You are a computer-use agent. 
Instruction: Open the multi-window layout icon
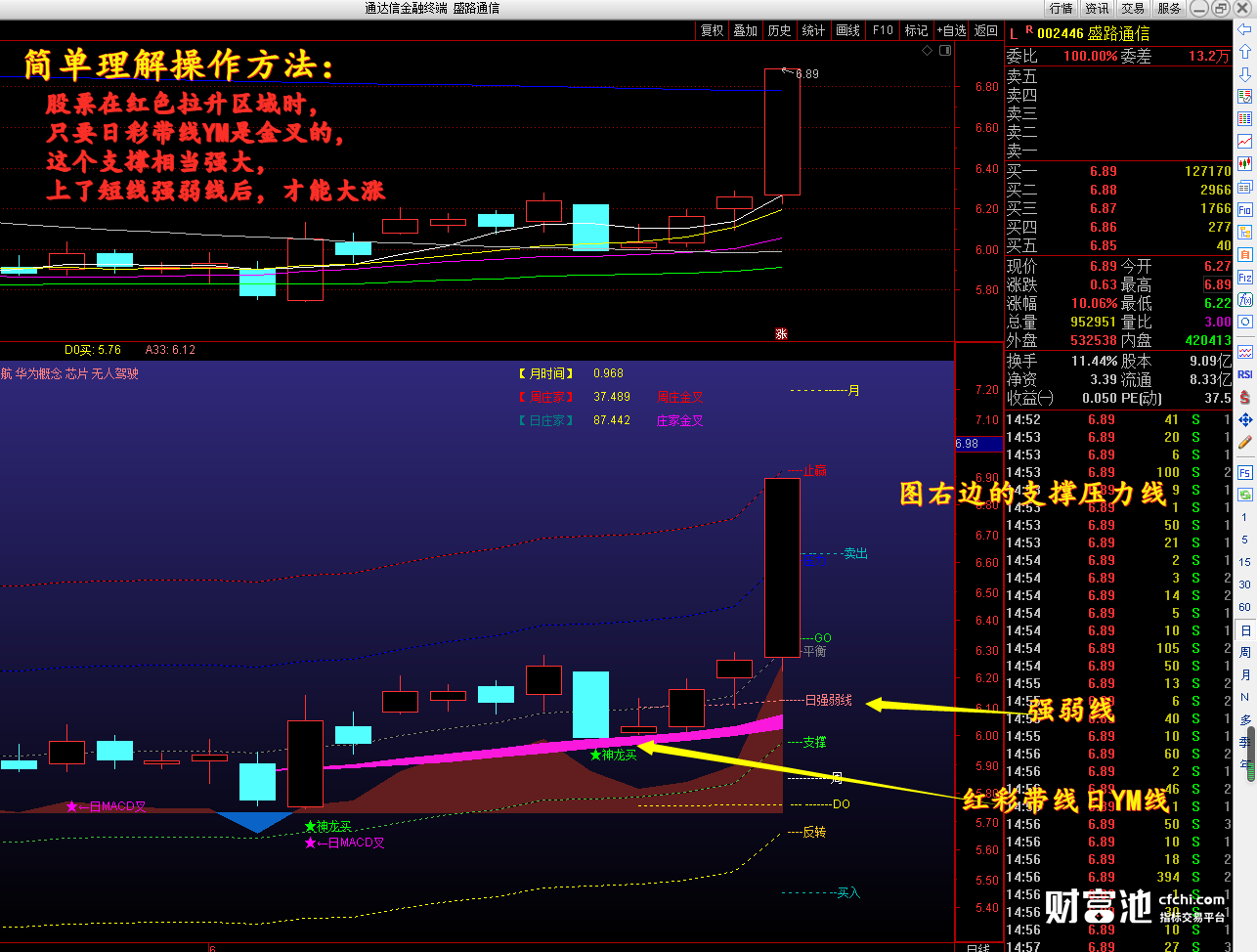(x=1244, y=187)
